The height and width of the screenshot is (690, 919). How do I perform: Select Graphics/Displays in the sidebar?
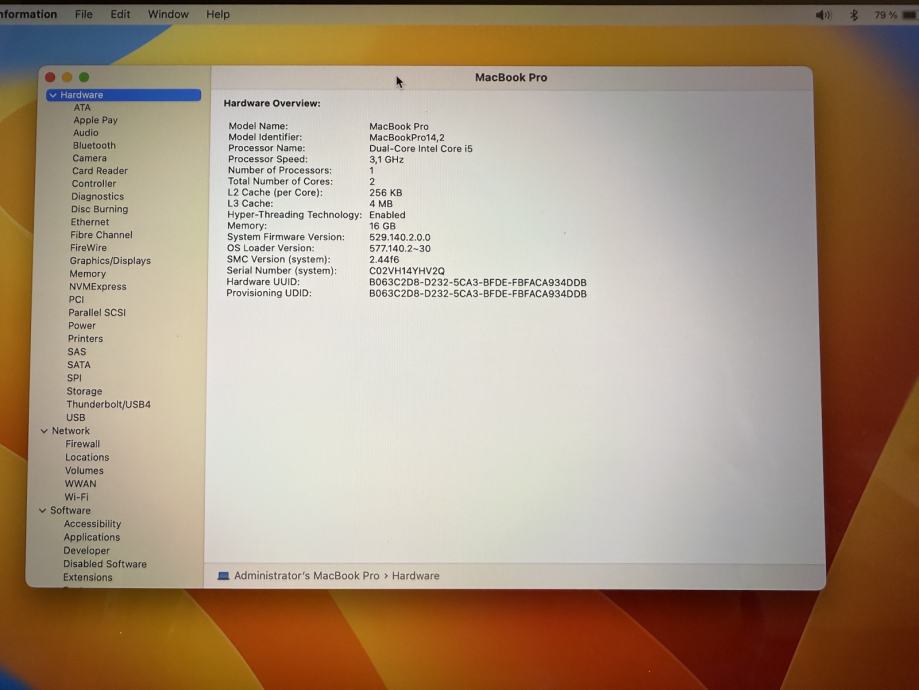click(x=110, y=261)
